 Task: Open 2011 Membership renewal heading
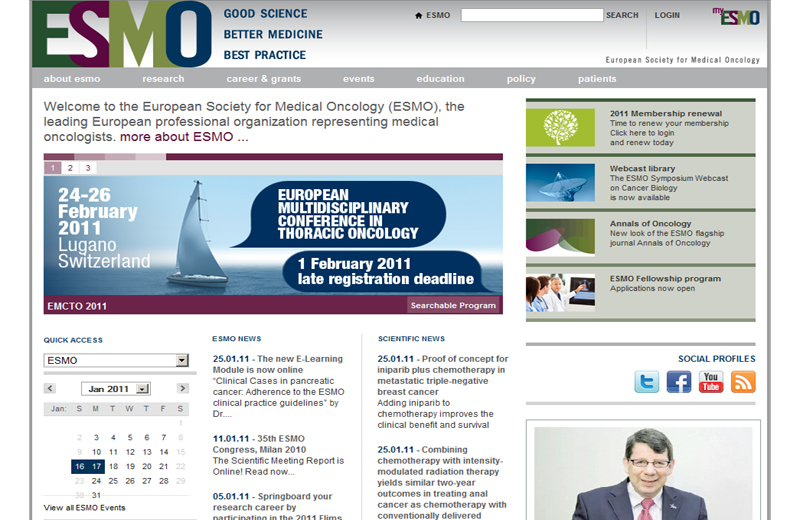click(x=666, y=113)
